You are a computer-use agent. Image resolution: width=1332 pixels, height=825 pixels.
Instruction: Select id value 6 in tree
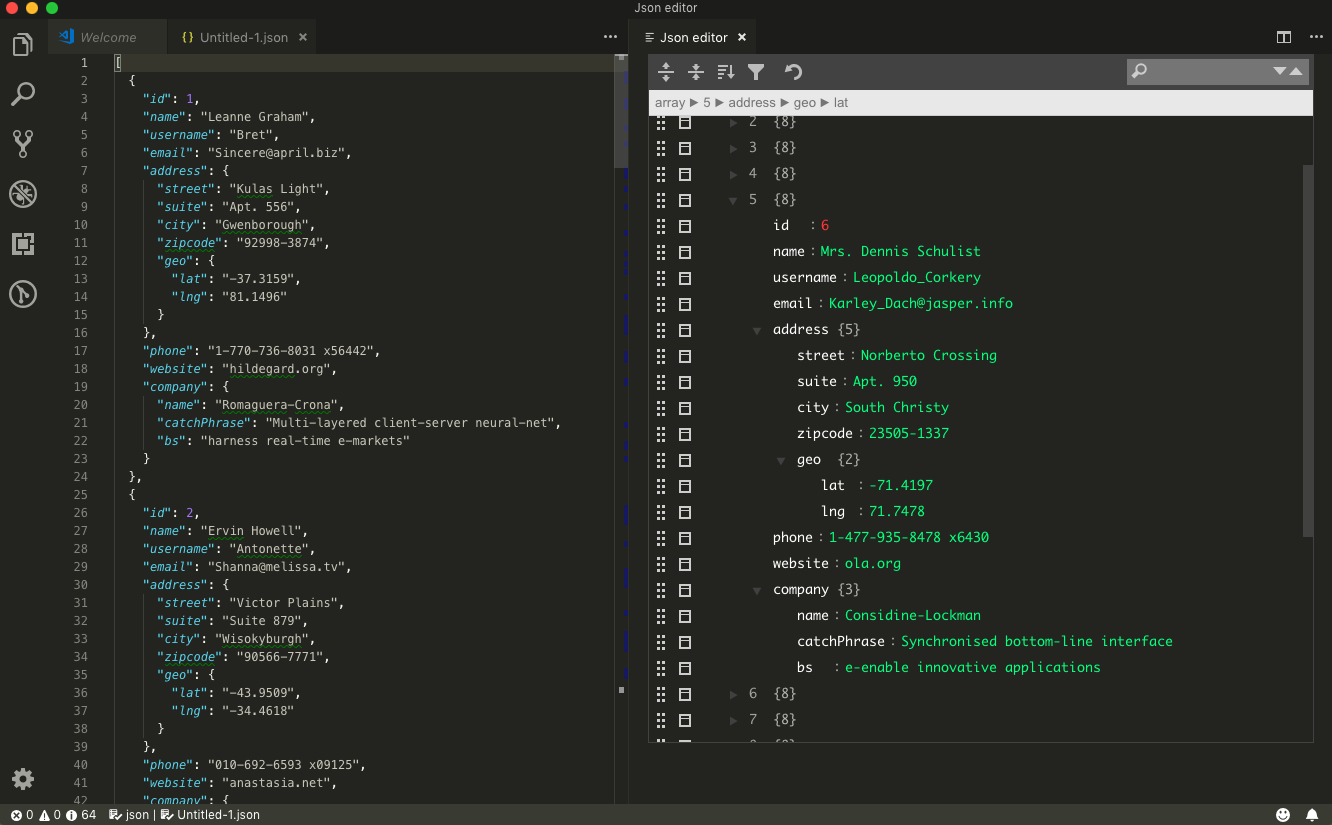[x=825, y=225]
